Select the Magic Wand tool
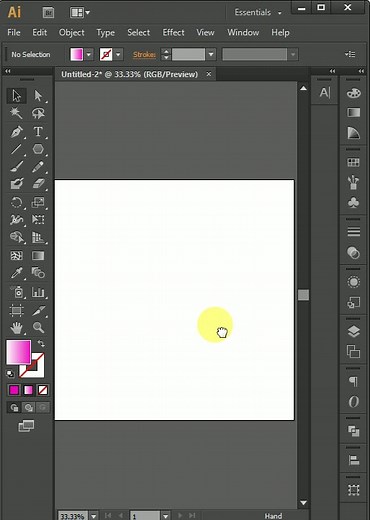 [16, 113]
